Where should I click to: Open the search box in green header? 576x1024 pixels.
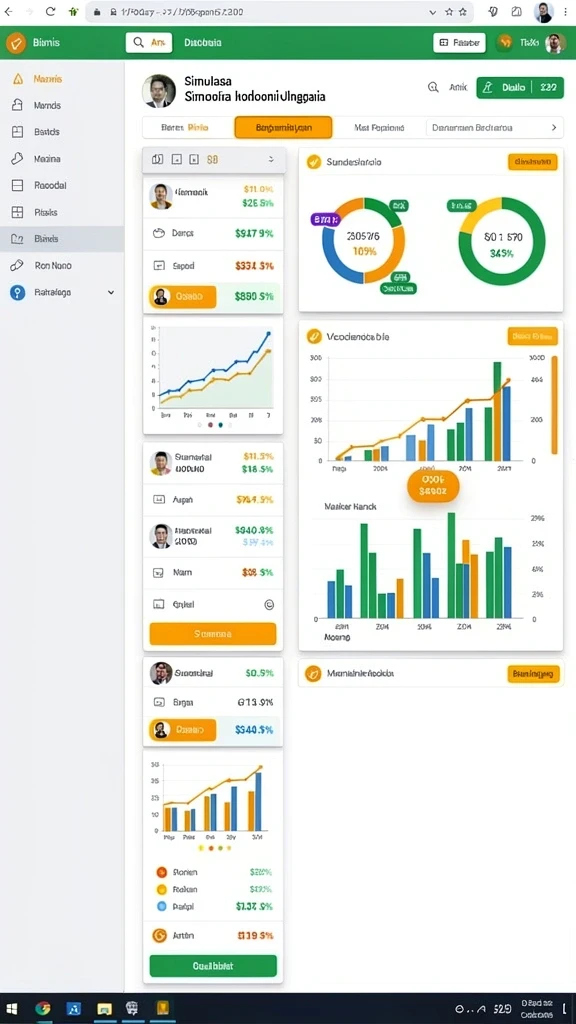149,42
